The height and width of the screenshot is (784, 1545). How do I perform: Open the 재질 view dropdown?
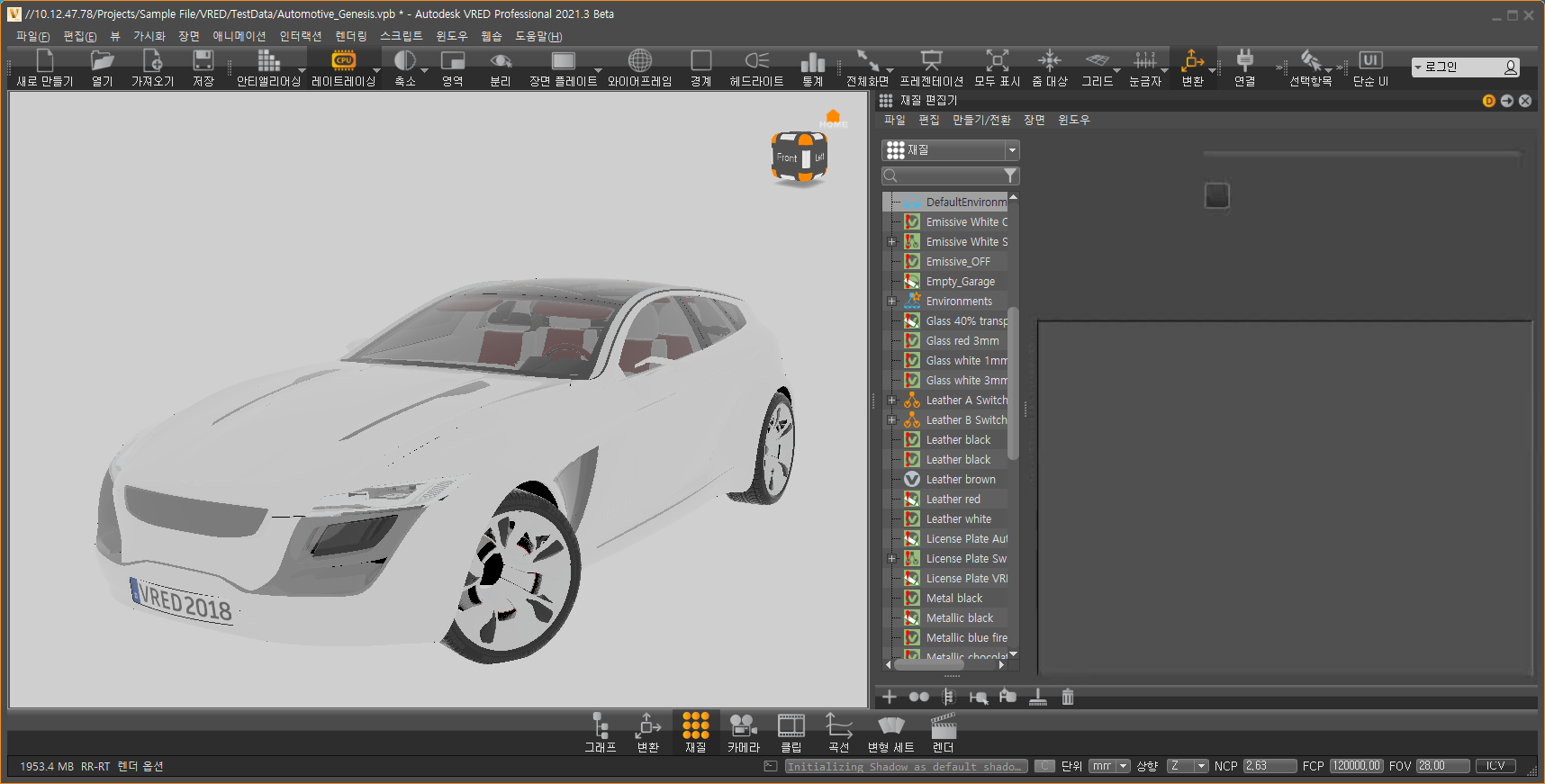tap(1012, 150)
